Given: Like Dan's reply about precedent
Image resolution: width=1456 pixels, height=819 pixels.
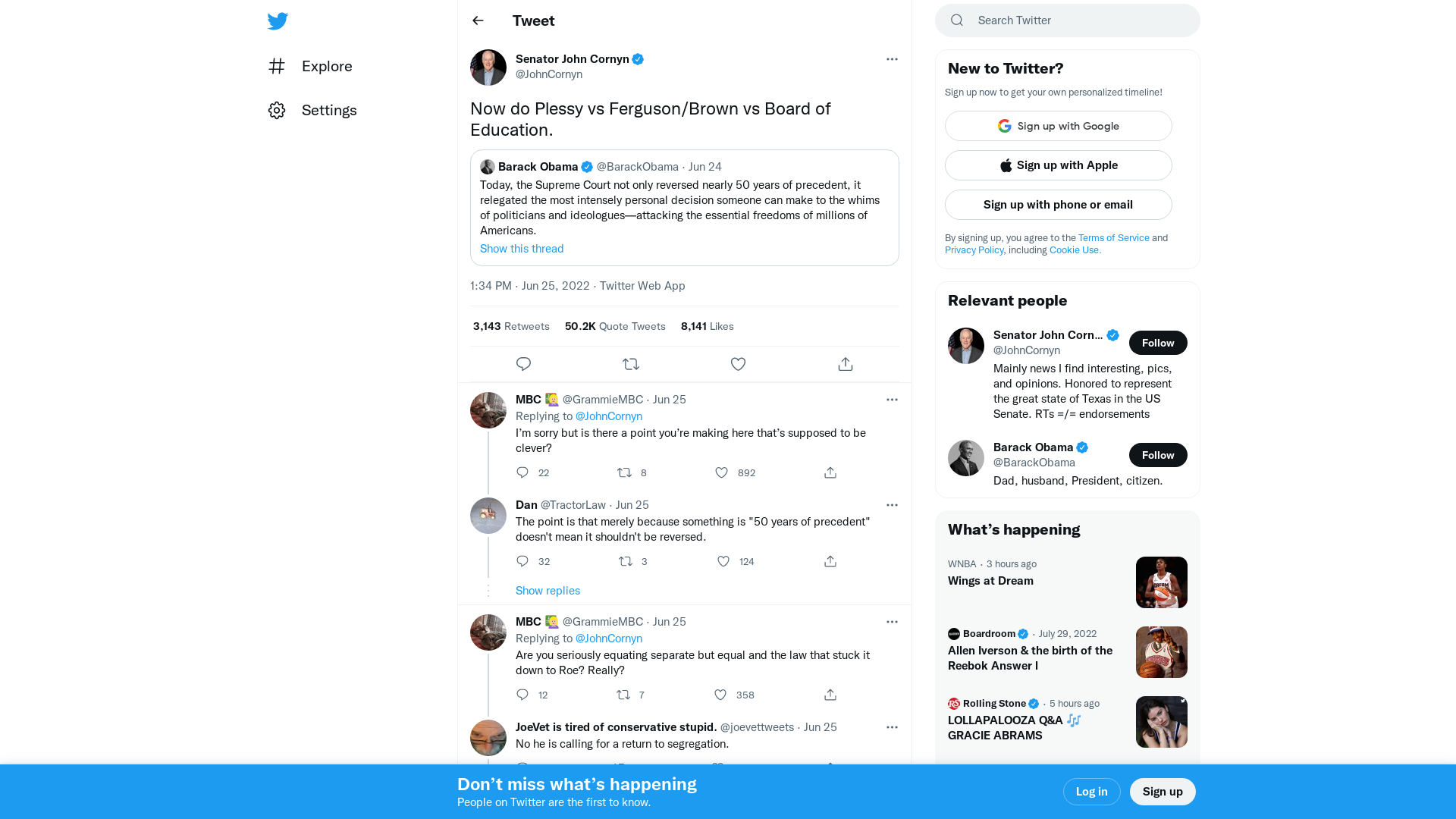Looking at the screenshot, I should click(723, 561).
